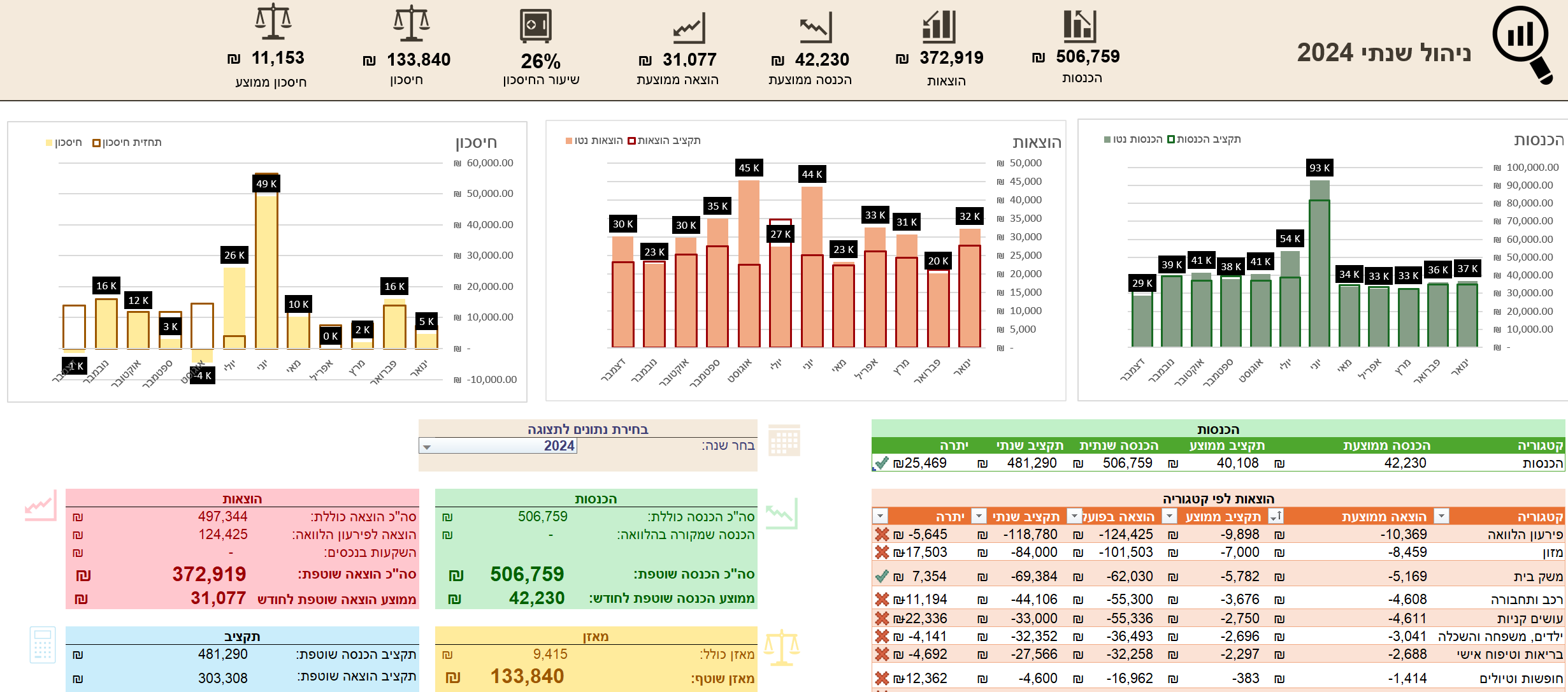Click the yellow חיסכון legend swatch

[x=49, y=143]
